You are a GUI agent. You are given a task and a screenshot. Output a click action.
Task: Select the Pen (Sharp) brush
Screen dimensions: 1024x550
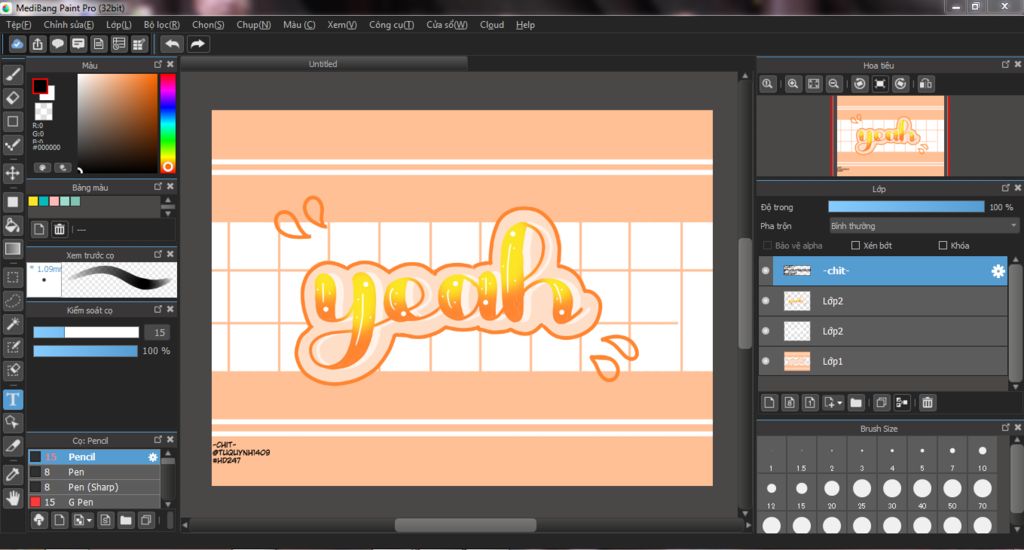click(94, 487)
